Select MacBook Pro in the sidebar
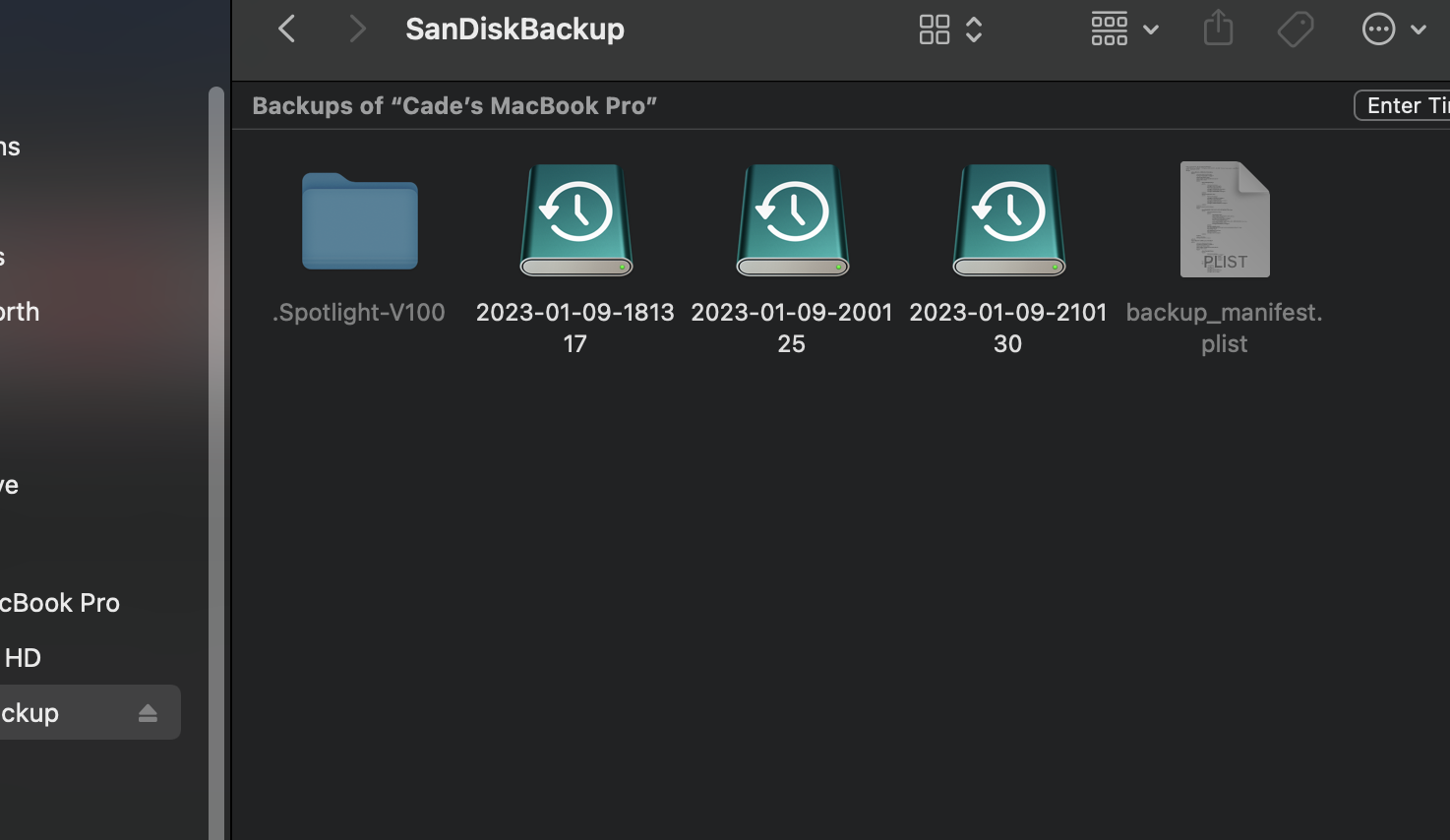The width and height of the screenshot is (1450, 840). point(59,602)
